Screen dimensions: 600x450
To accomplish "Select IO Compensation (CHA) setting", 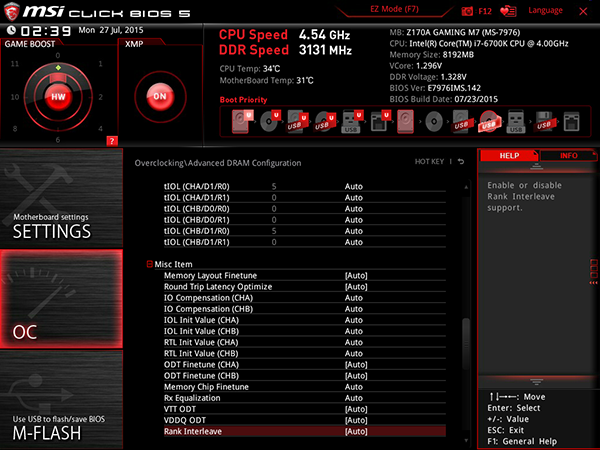I will tap(305, 298).
